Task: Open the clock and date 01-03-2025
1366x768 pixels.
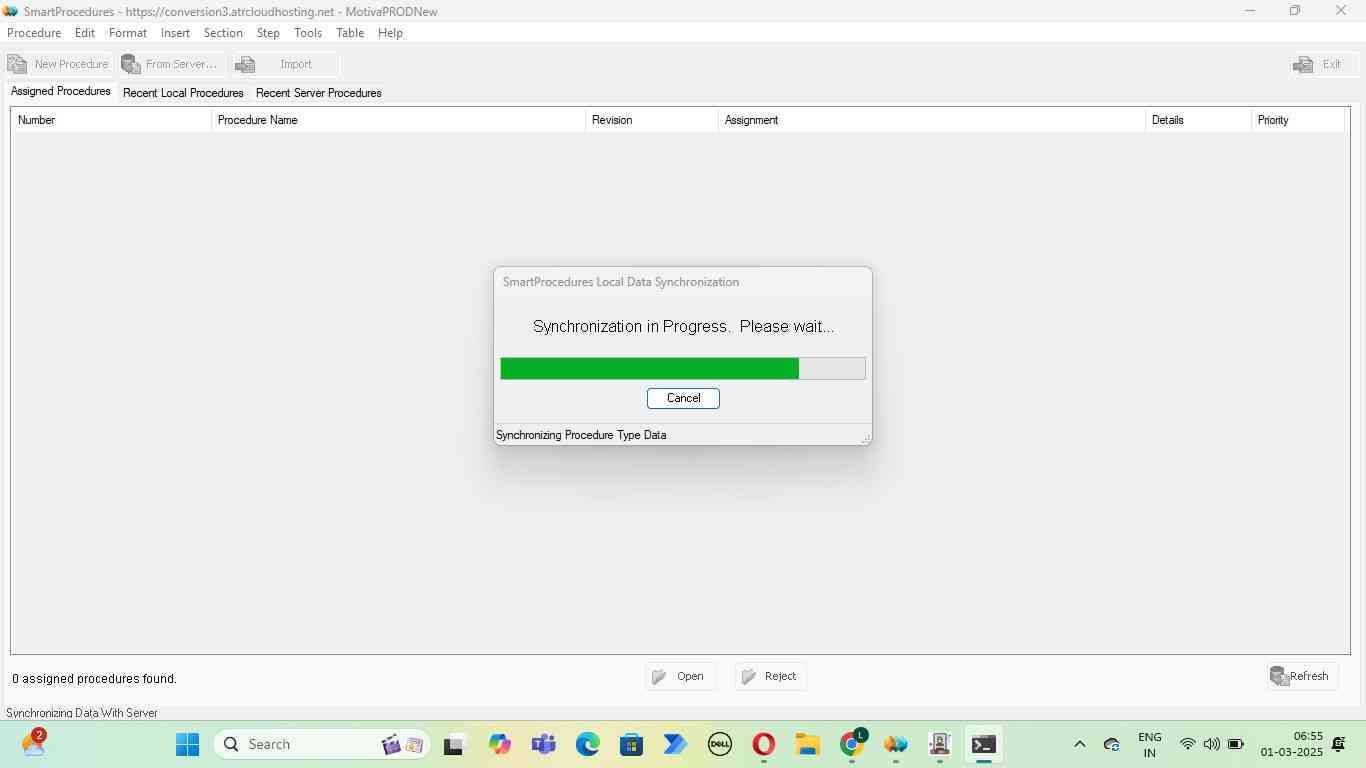Action: (x=1291, y=744)
